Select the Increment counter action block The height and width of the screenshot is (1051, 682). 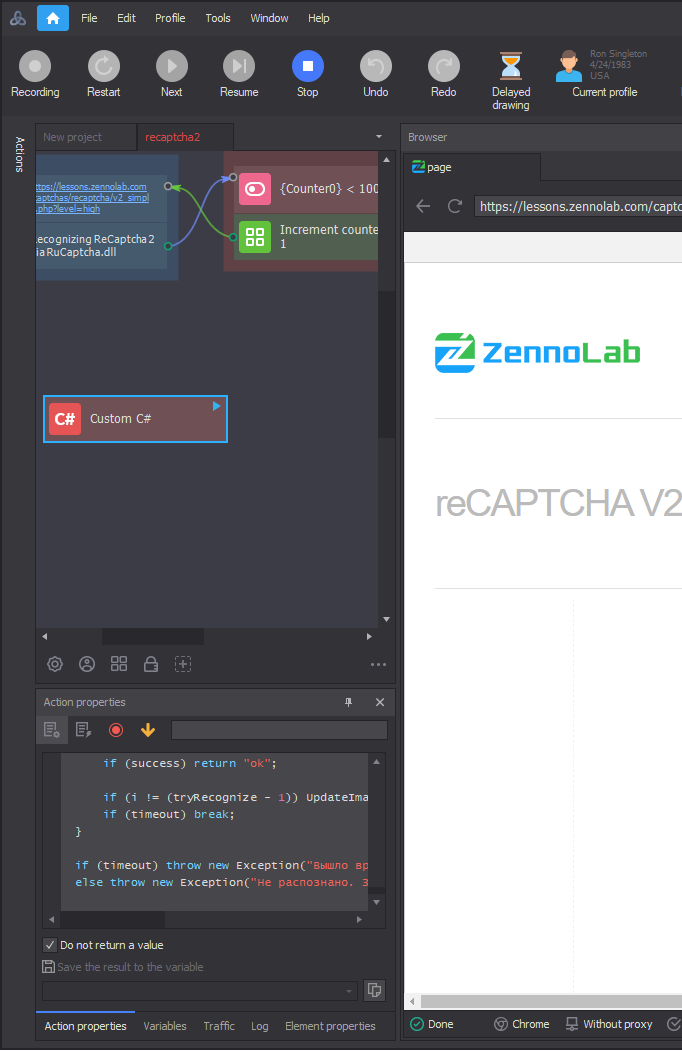coord(306,237)
